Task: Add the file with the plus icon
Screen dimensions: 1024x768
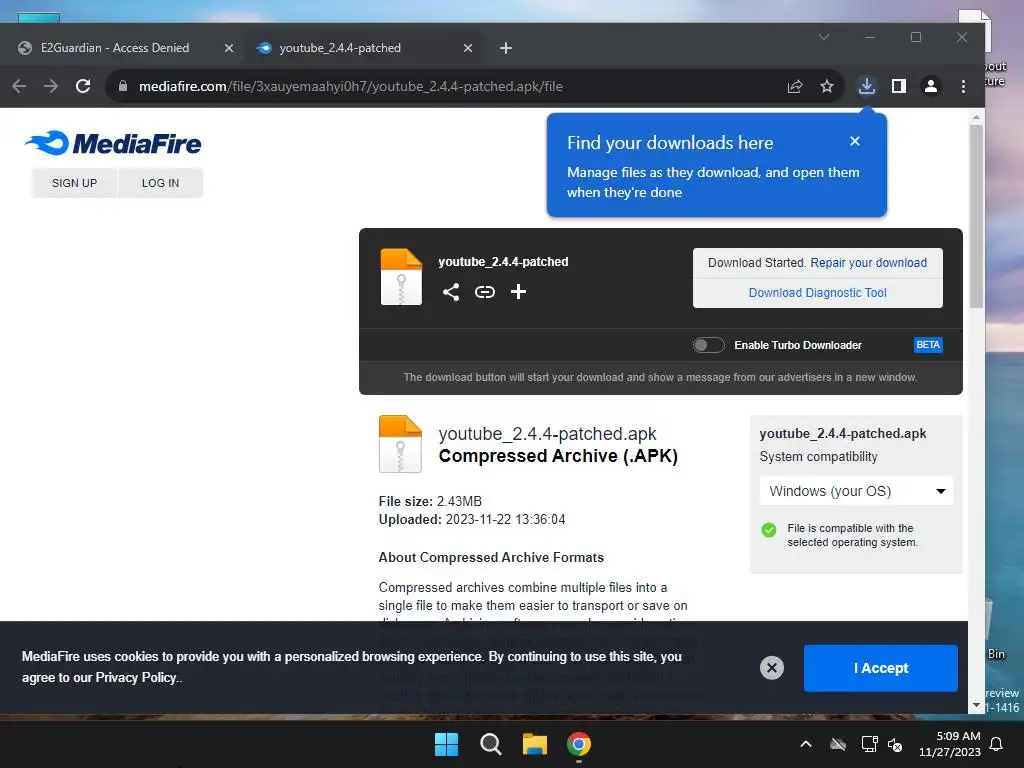Action: point(519,291)
